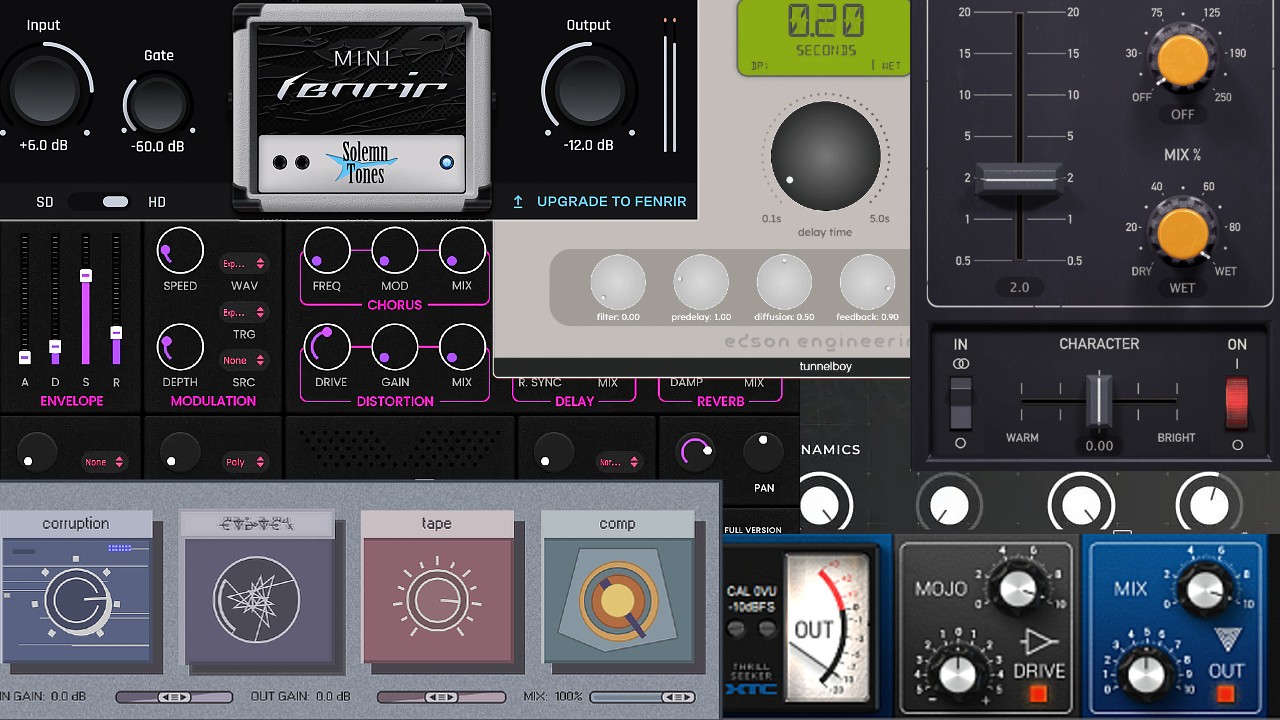Click the modulation DEPTH knob
This screenshot has height=720, width=1280.
pos(180,347)
